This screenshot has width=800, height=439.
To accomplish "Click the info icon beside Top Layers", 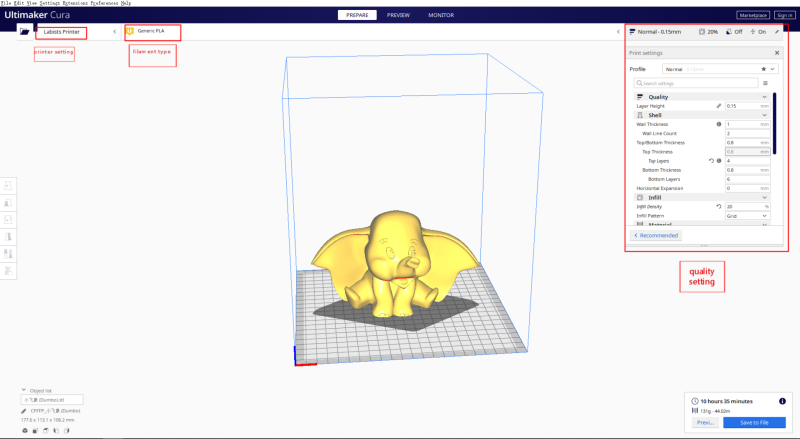I will click(719, 161).
